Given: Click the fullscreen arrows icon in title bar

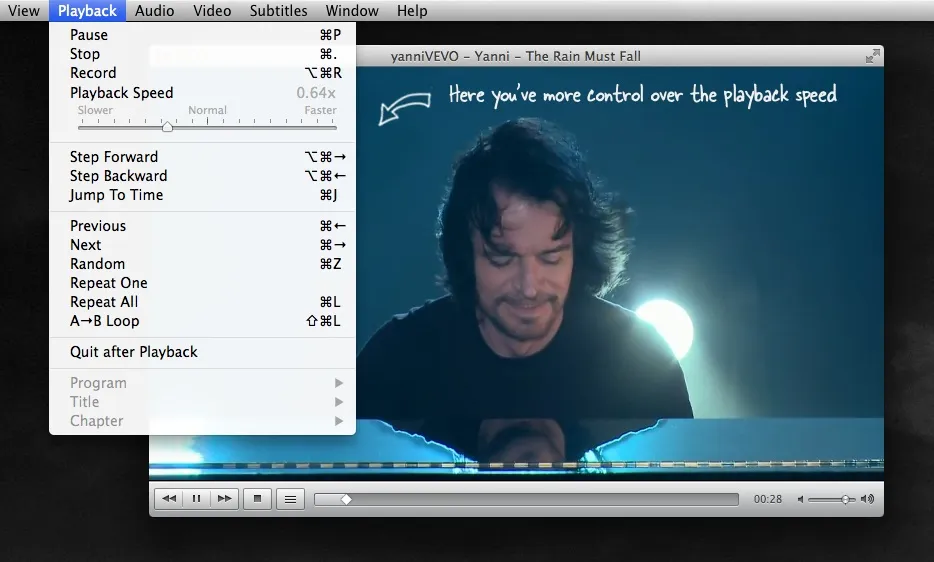Looking at the screenshot, I should 873,56.
